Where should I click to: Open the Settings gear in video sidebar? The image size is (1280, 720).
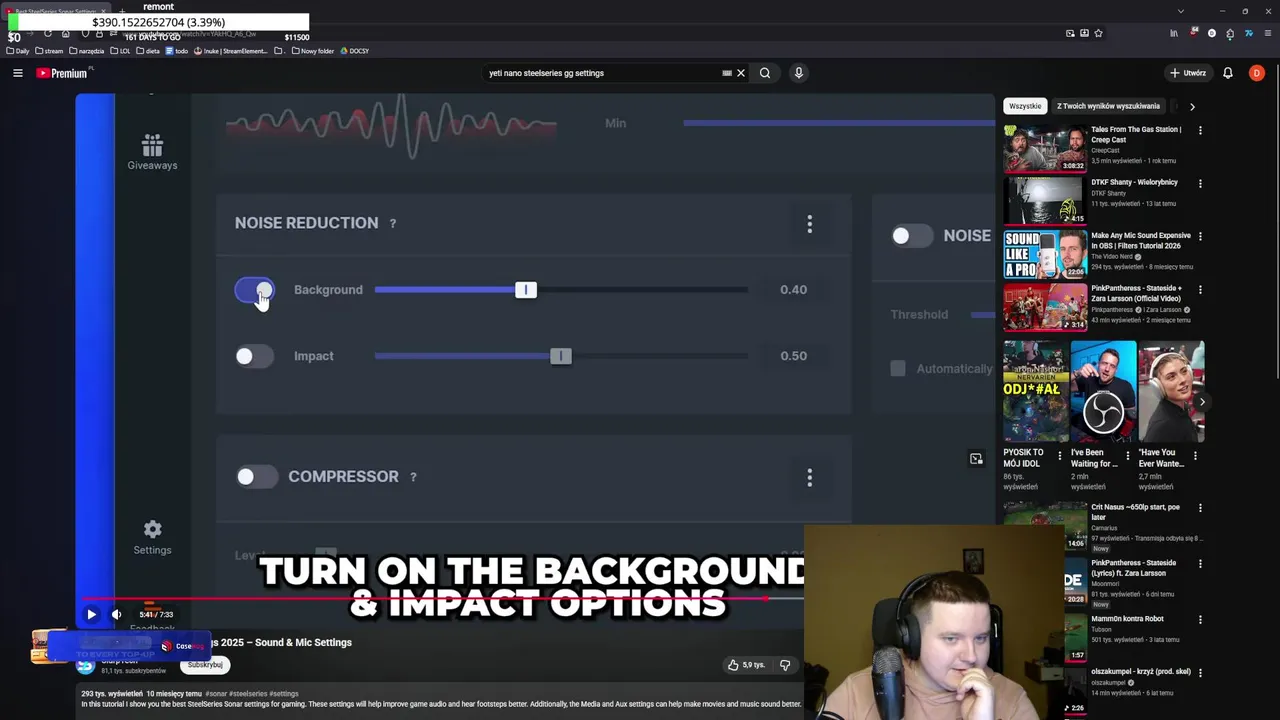[x=152, y=537]
